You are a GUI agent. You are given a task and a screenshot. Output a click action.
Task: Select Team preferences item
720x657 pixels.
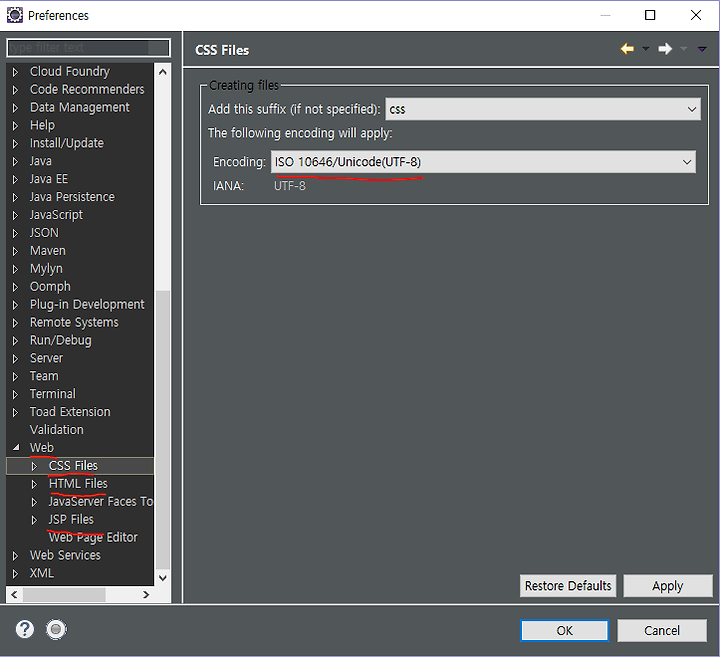pos(44,376)
